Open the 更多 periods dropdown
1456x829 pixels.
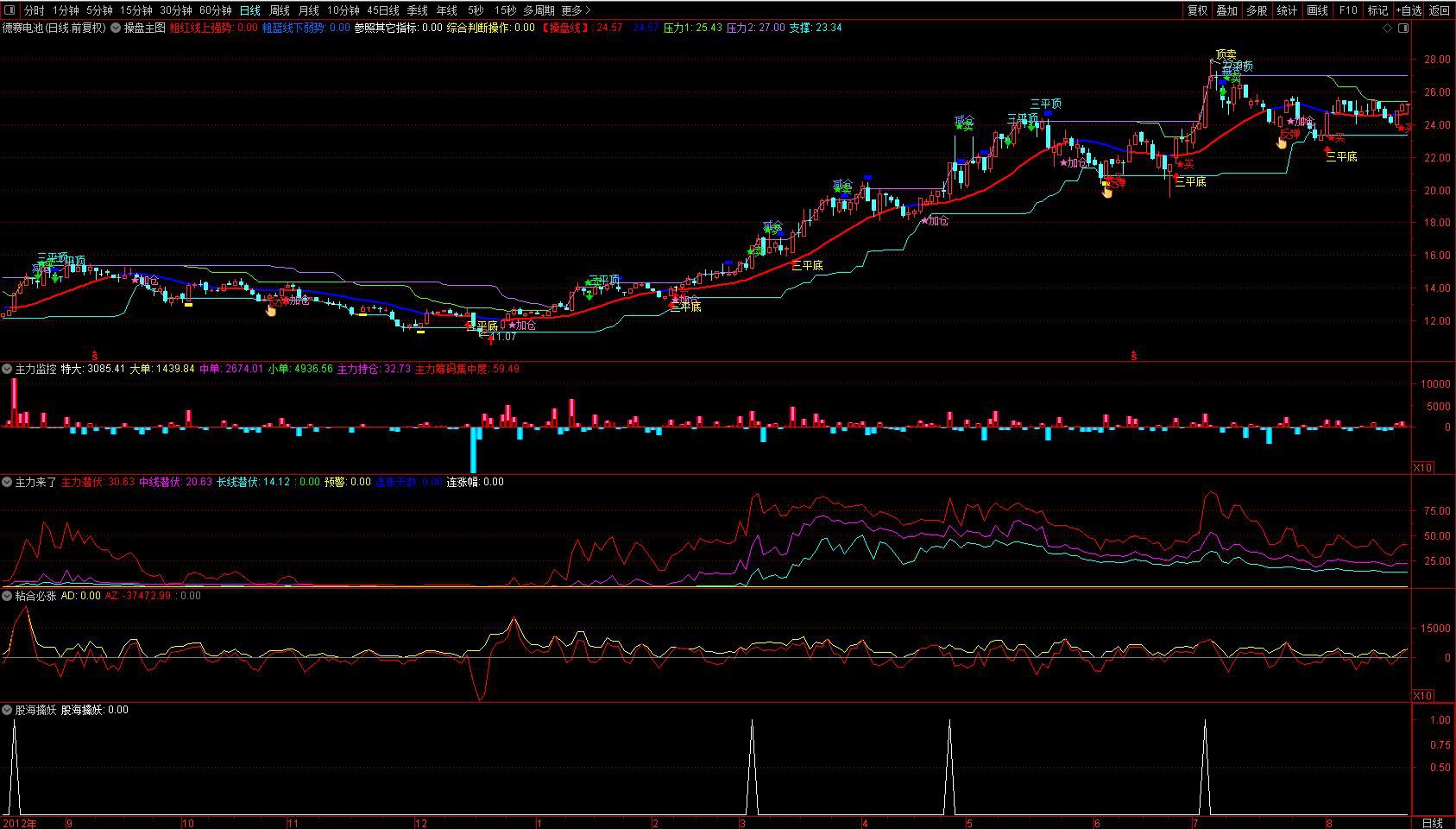pyautogui.click(x=576, y=10)
